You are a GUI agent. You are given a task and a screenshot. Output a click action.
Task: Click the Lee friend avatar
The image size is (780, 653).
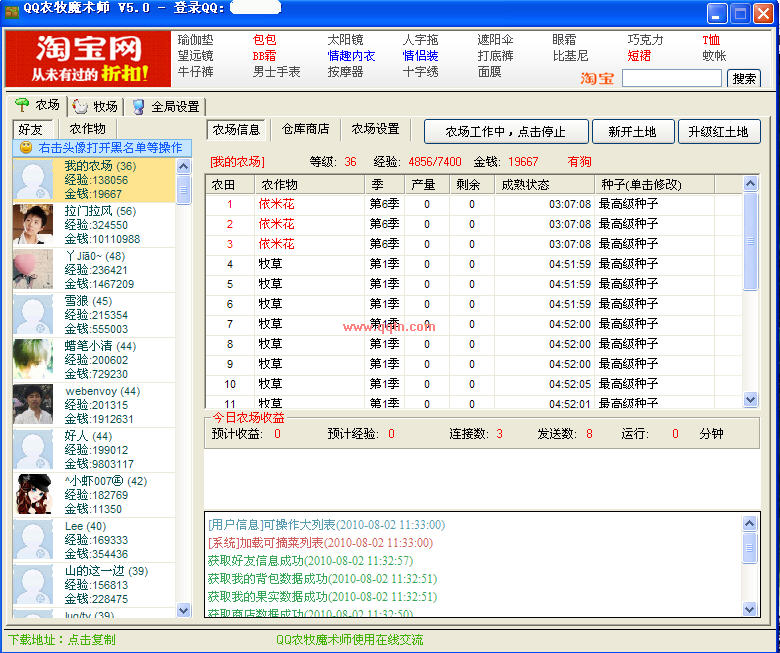tap(33, 540)
